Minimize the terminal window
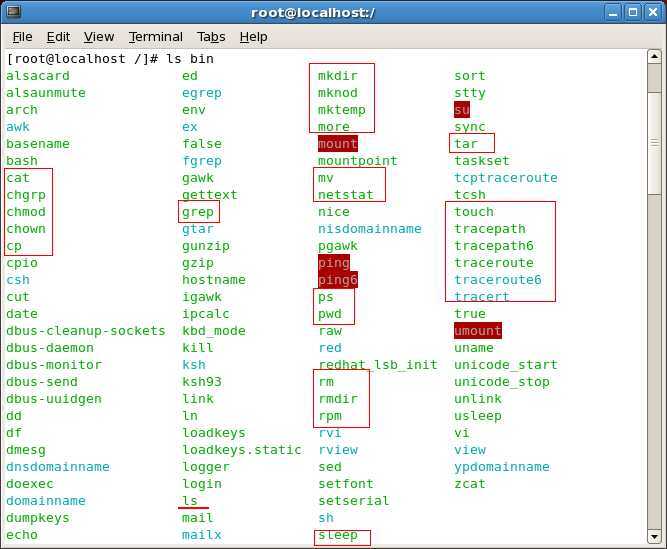 [613, 12]
